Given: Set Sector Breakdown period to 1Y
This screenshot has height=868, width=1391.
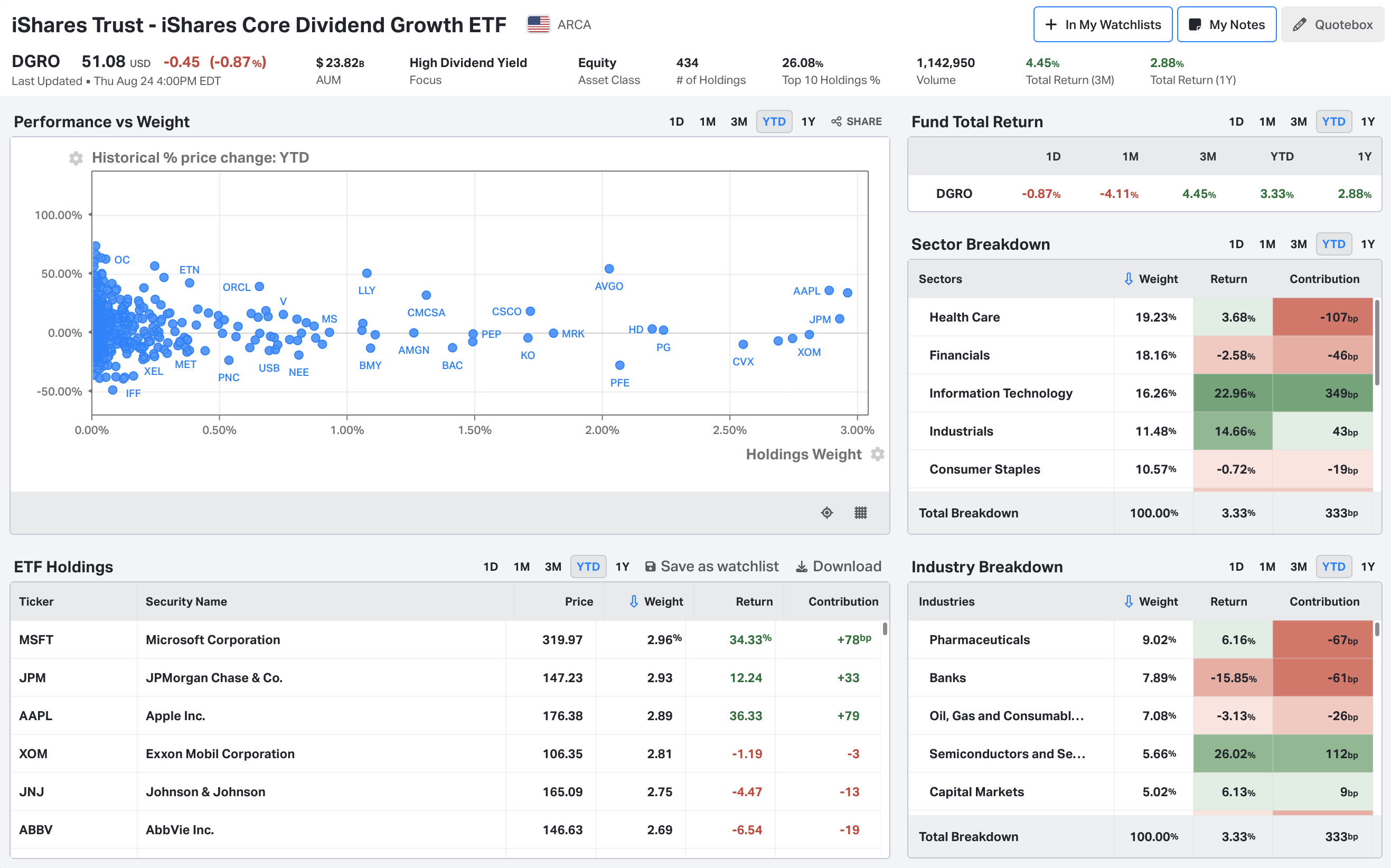Looking at the screenshot, I should click(x=1368, y=244).
